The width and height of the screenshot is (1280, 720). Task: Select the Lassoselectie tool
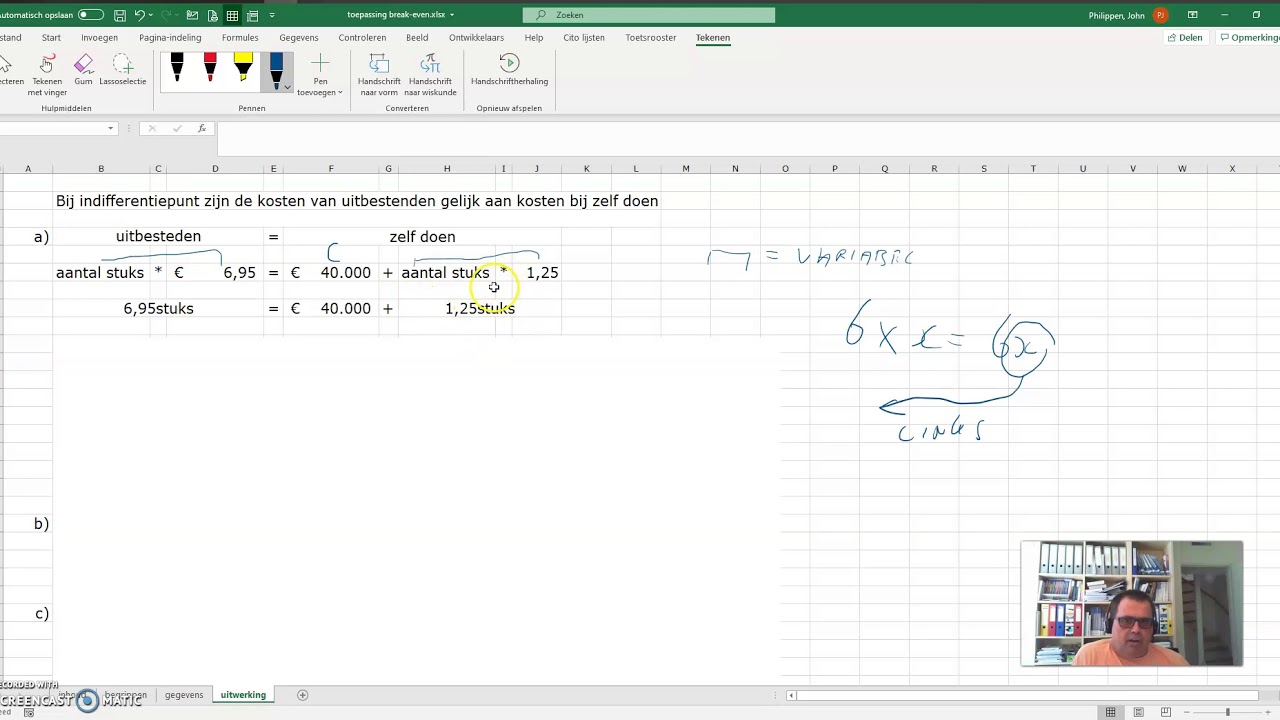click(123, 70)
